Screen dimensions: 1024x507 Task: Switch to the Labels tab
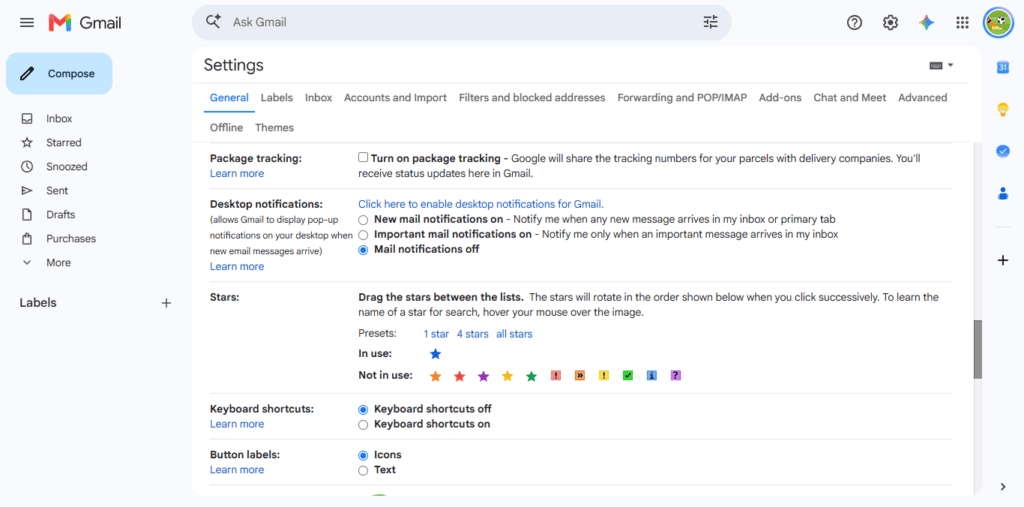click(x=277, y=97)
